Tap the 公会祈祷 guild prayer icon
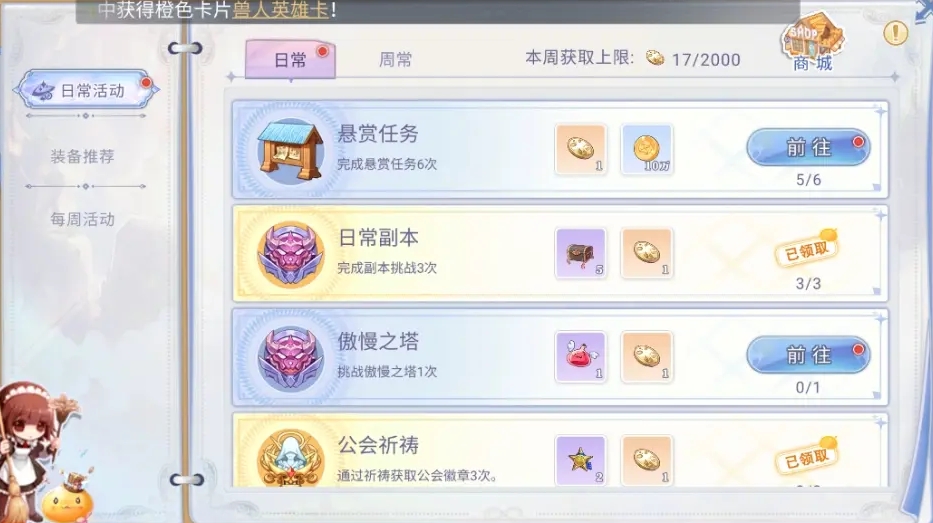Viewport: 933px width, 523px height. click(x=290, y=458)
